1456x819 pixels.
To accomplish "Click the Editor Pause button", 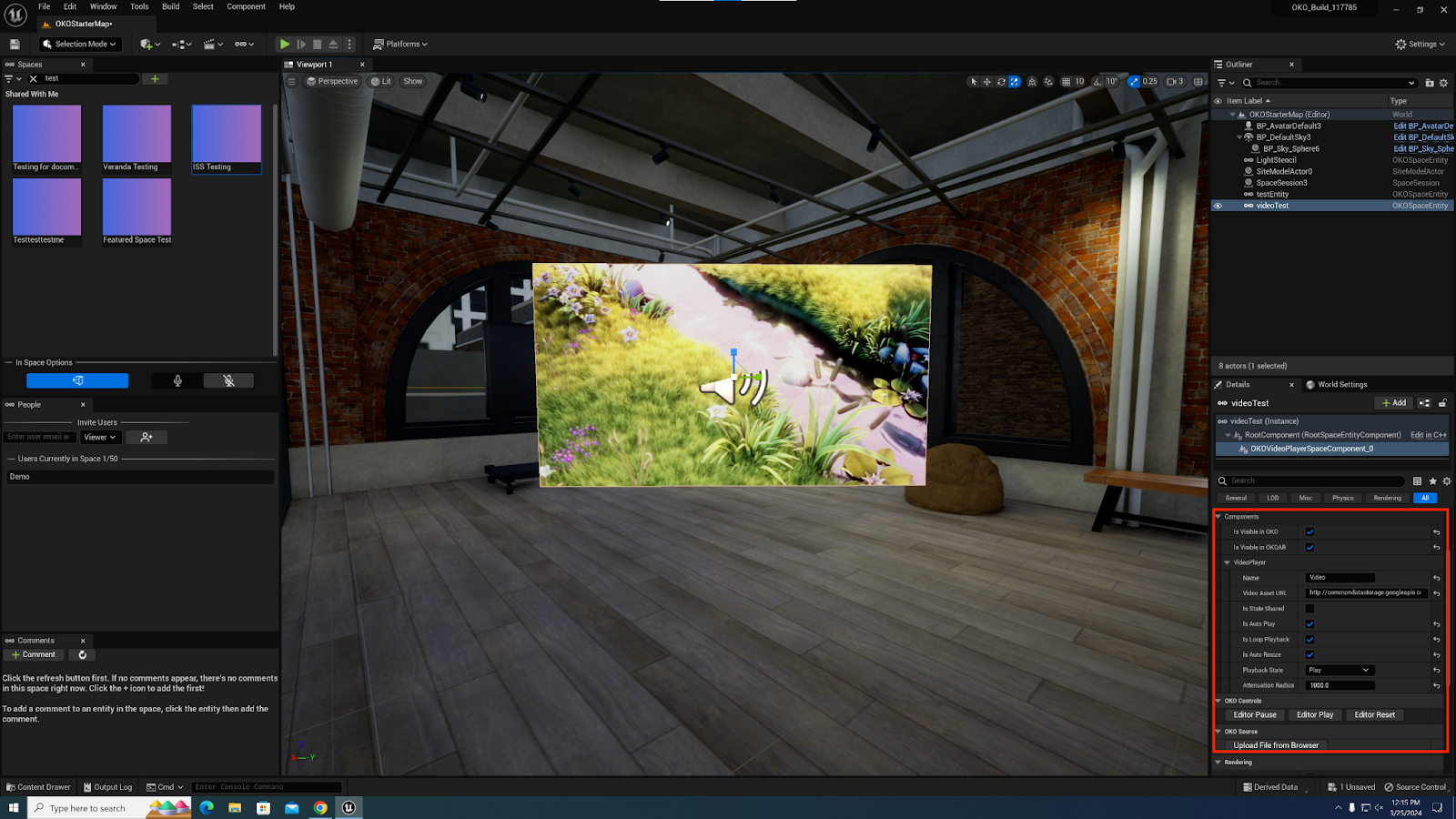I will click(x=1254, y=715).
